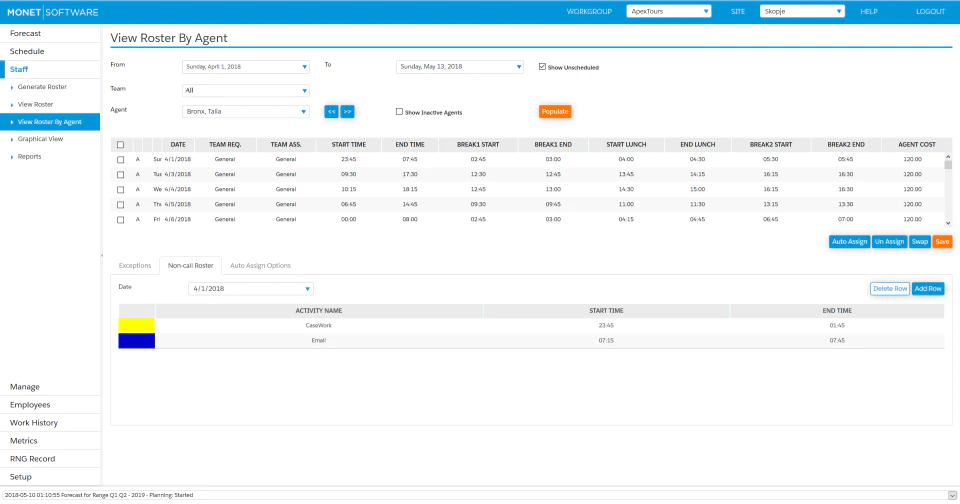Image resolution: width=960 pixels, height=504 pixels.
Task: Select the 4/3/2018 row checkbox
Action: coord(121,175)
